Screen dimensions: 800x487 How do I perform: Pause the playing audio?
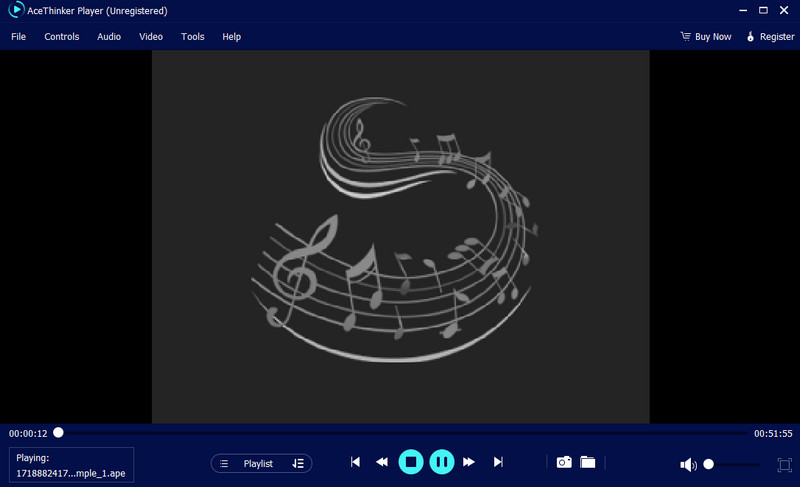pyautogui.click(x=442, y=462)
